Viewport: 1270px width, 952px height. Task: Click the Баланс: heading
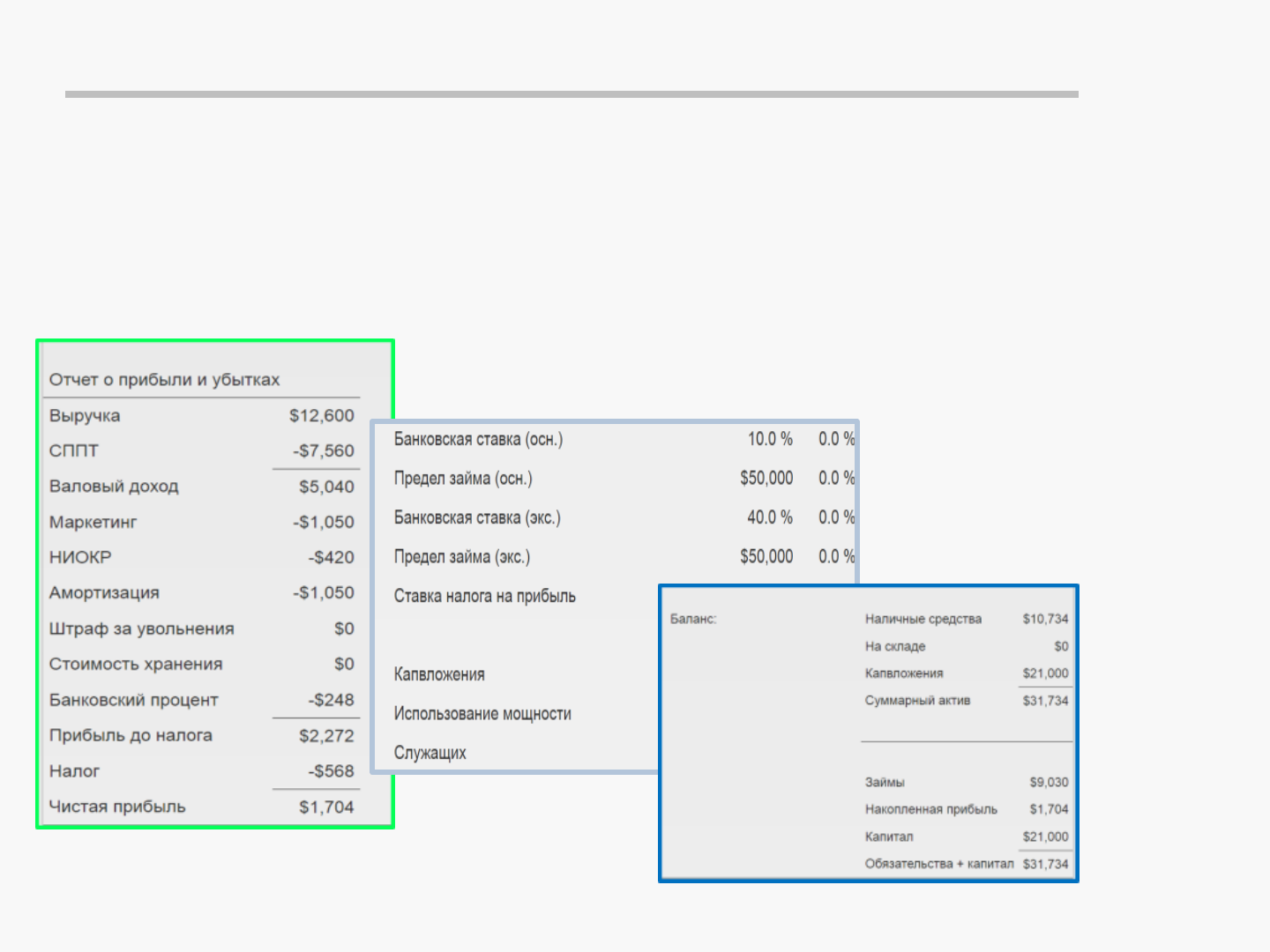pyautogui.click(x=693, y=620)
